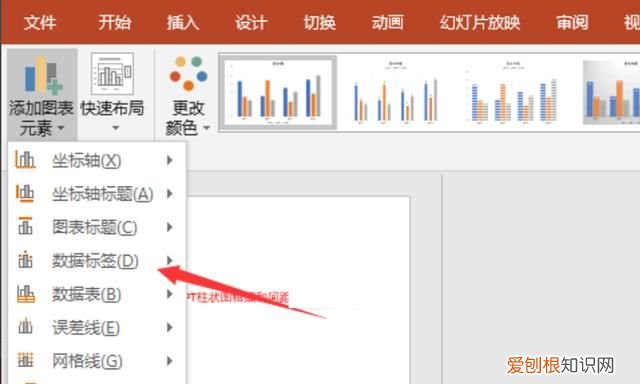Click the 数据表 icon
This screenshot has height=384, width=640.
pyautogui.click(x=26, y=293)
